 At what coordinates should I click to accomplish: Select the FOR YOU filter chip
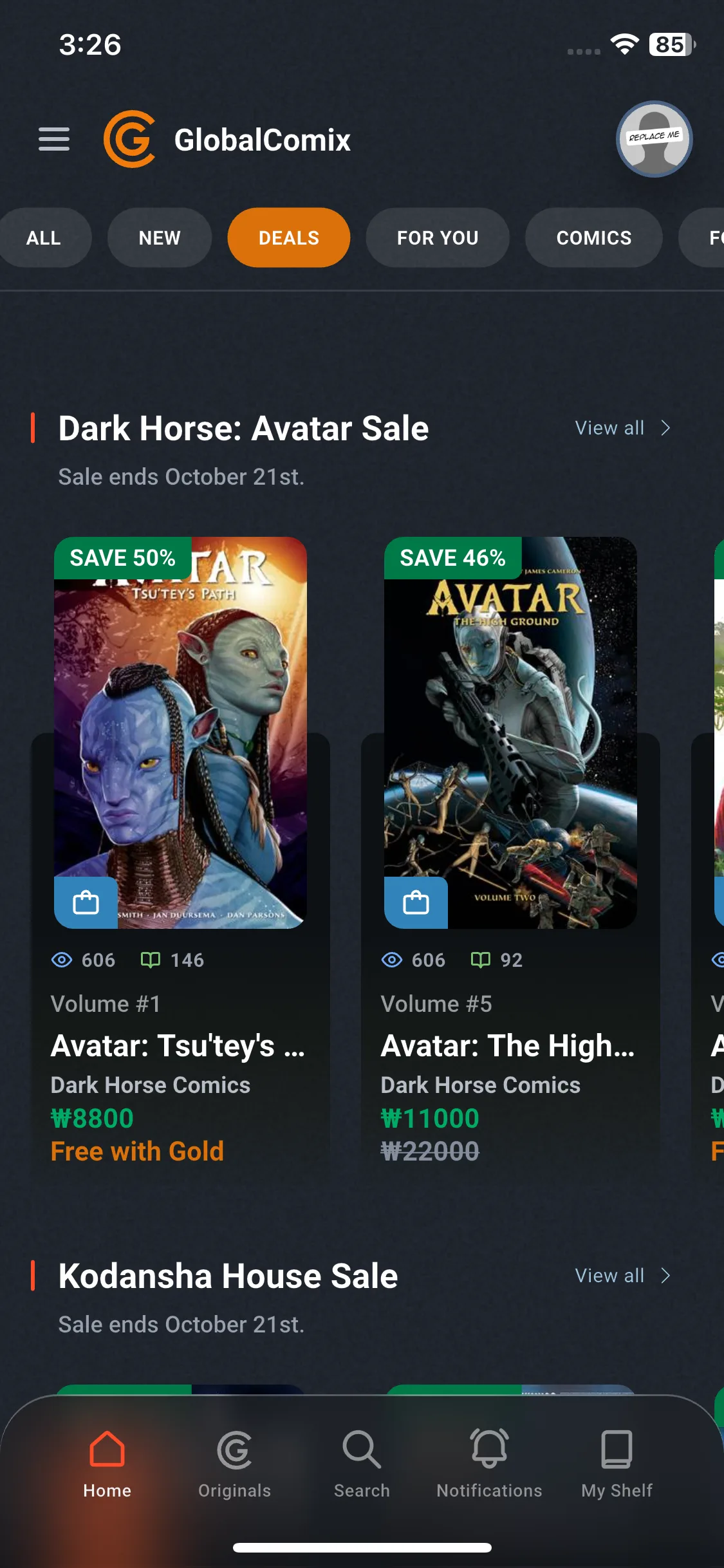coord(438,238)
